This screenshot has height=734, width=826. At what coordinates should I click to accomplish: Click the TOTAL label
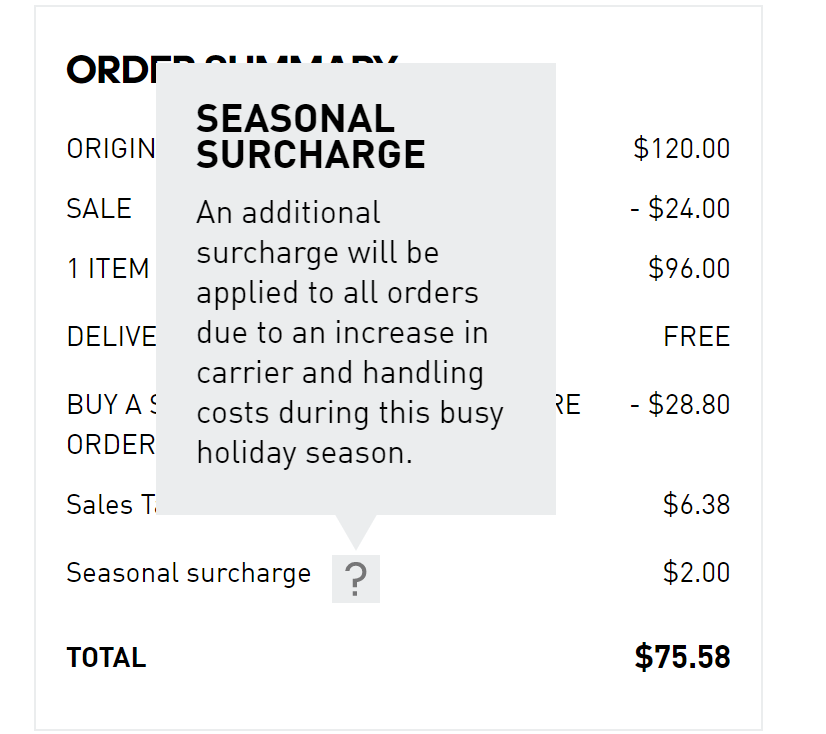(106, 658)
